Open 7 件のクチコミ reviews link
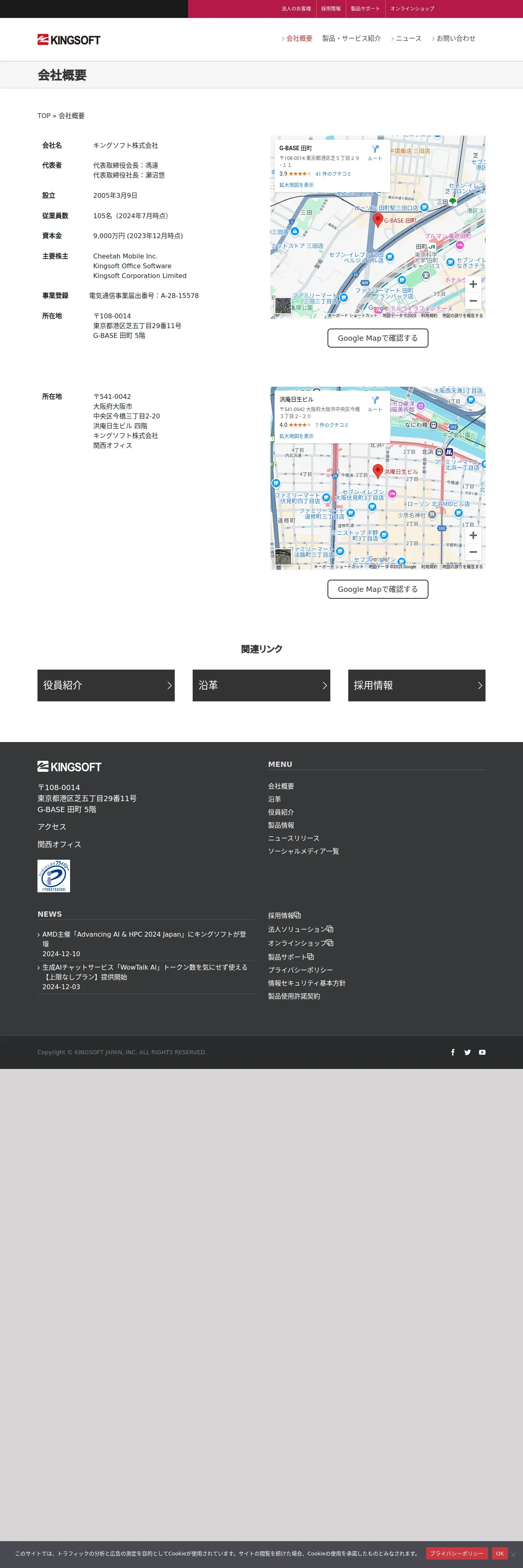This screenshot has width=523, height=1568. (x=332, y=425)
